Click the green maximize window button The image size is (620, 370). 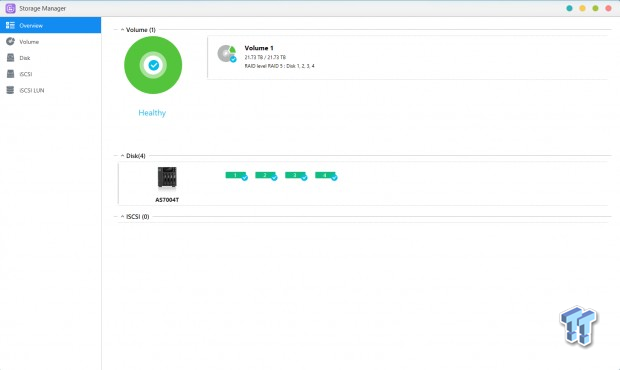pos(595,8)
